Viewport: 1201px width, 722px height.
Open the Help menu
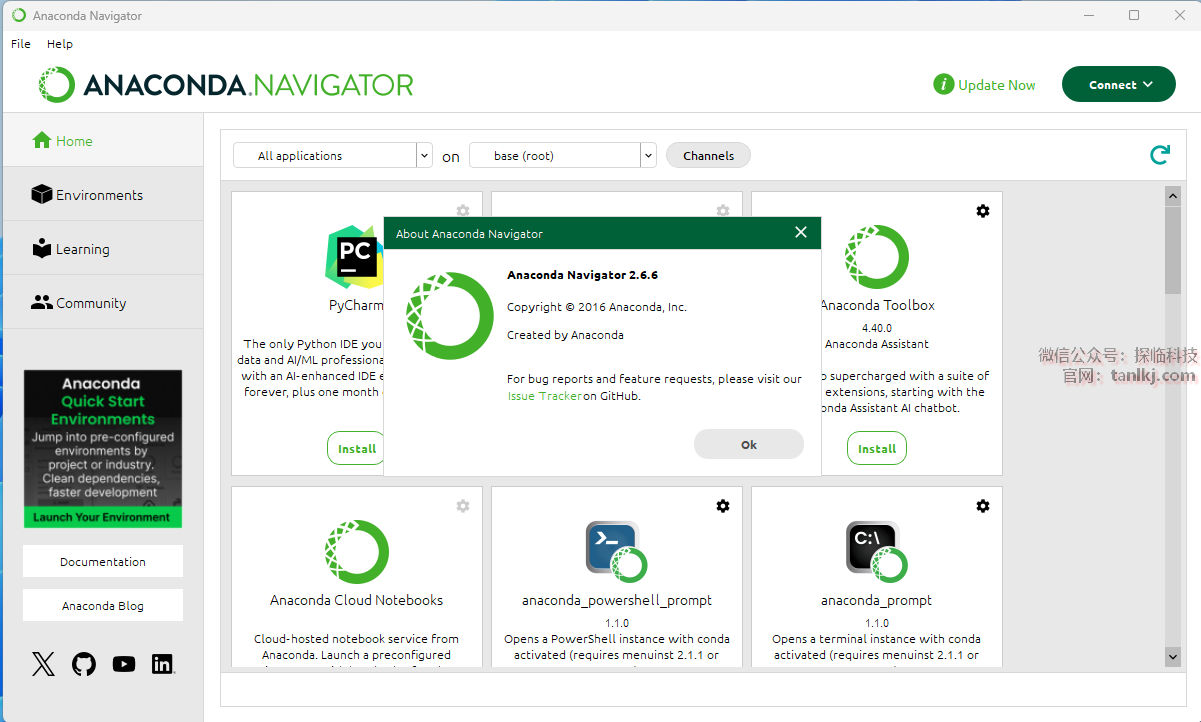(60, 44)
